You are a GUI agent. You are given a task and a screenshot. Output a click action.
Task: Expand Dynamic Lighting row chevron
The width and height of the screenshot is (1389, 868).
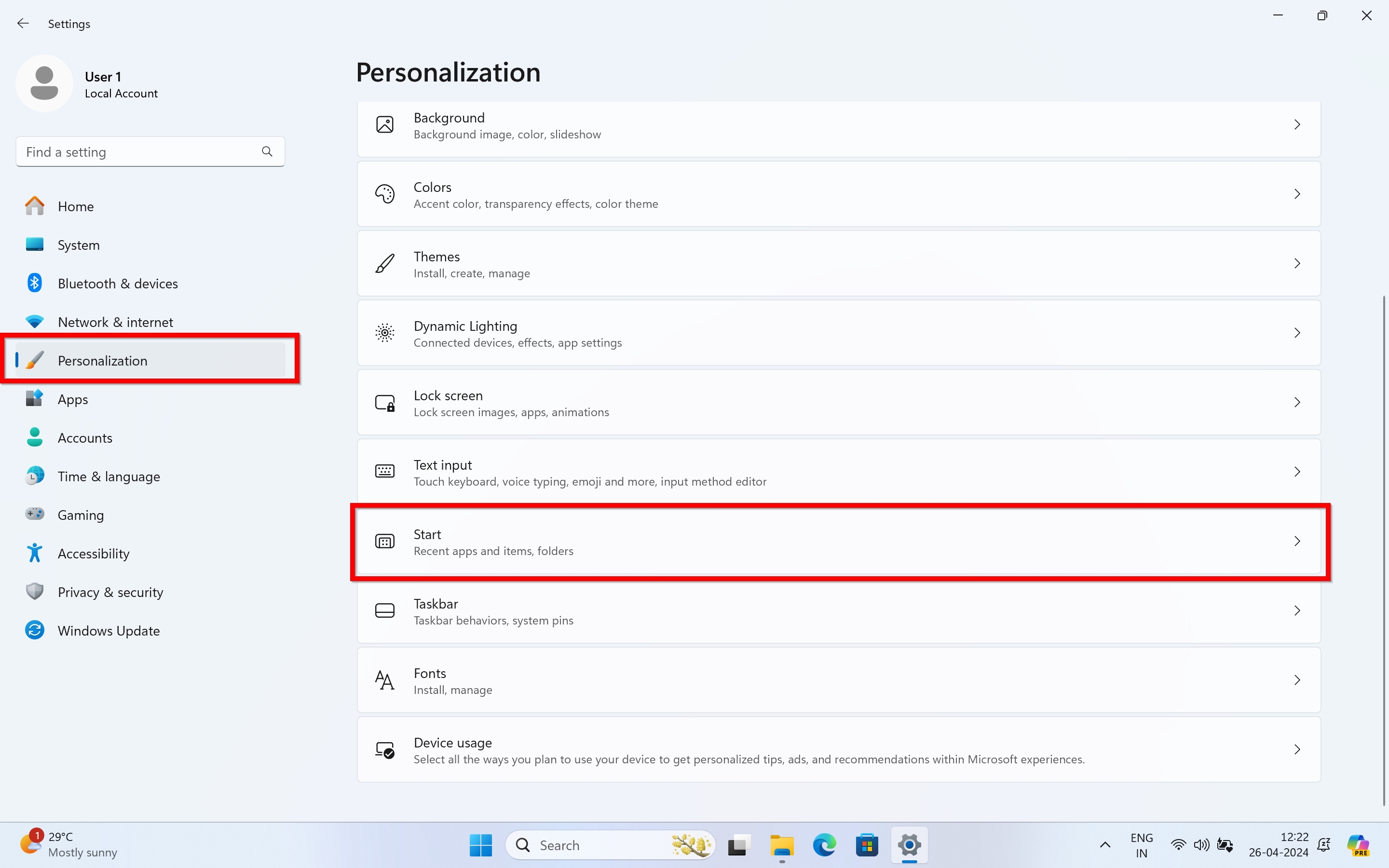[1296, 333]
